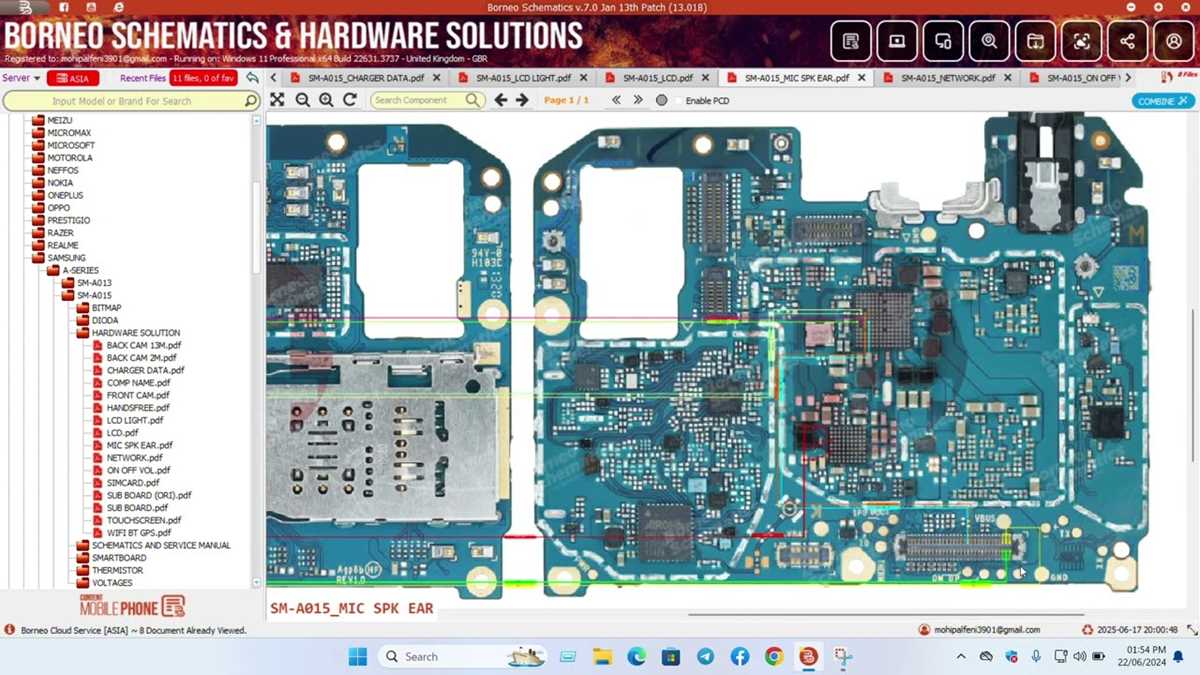Open the devices header icon
The image size is (1200, 675).
point(943,42)
